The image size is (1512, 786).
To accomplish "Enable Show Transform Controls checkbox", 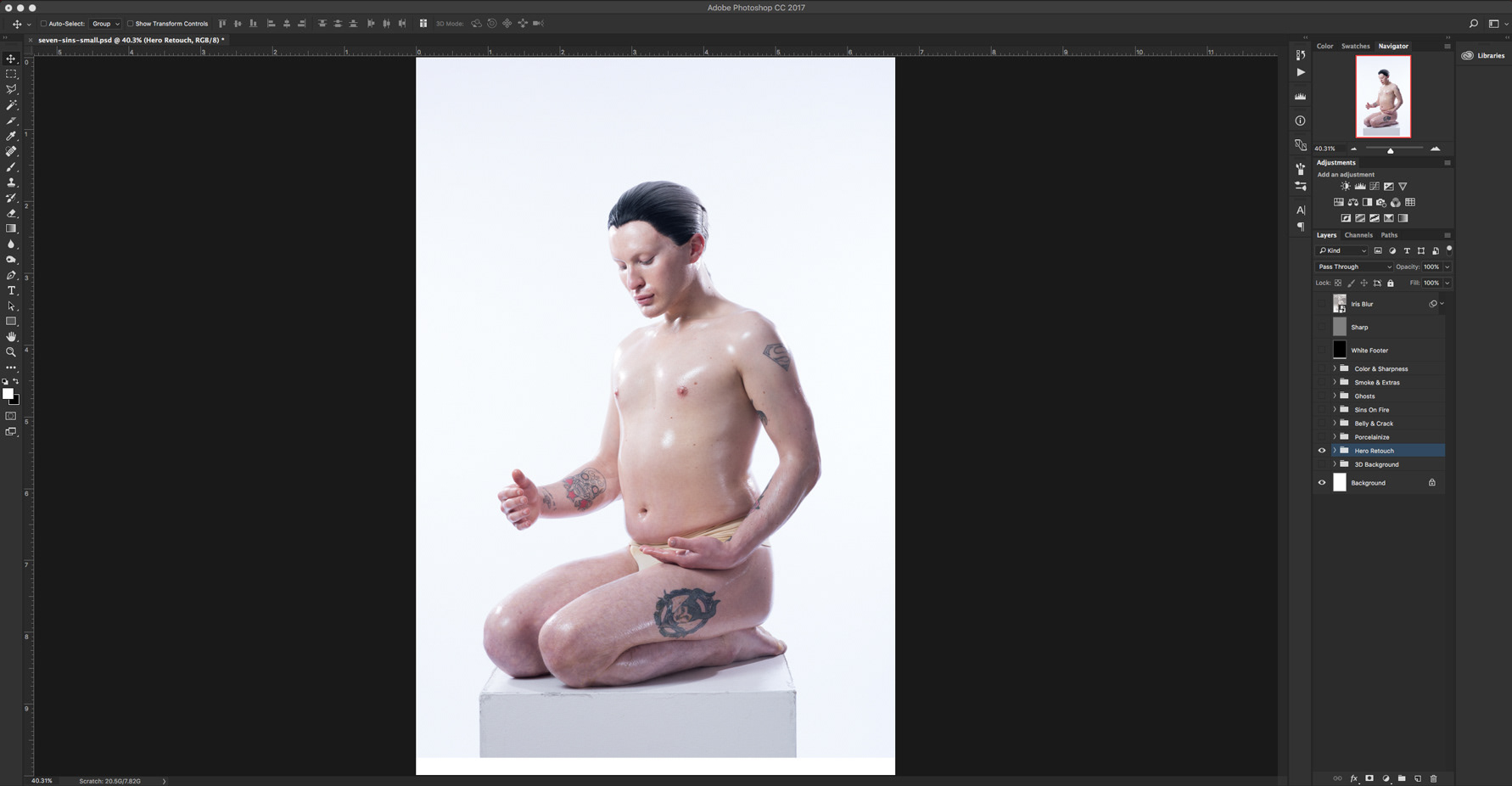I will (130, 24).
